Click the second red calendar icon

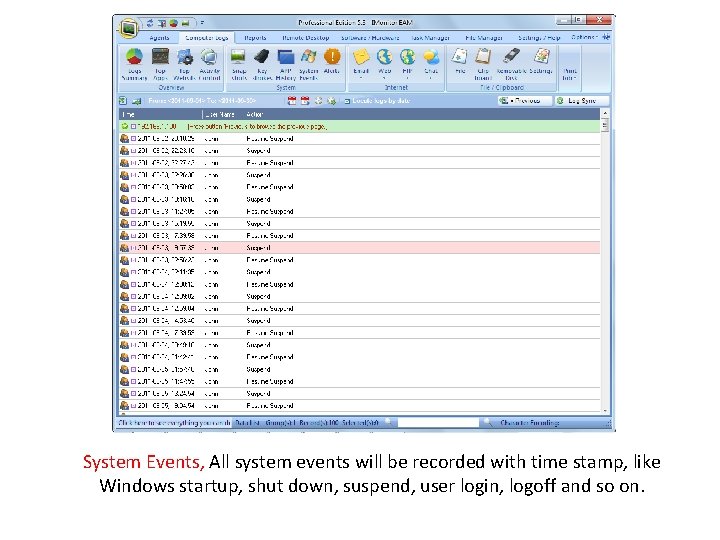coord(305,101)
